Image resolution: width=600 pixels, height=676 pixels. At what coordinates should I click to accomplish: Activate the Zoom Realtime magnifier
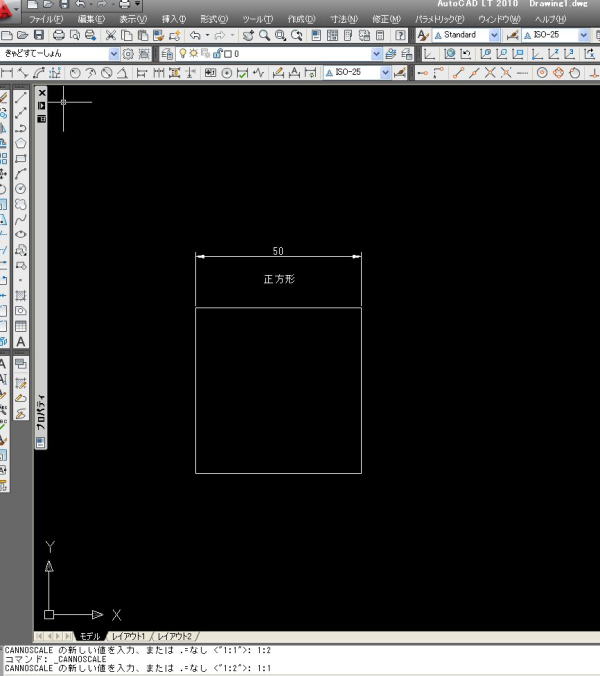pyautogui.click(x=264, y=35)
